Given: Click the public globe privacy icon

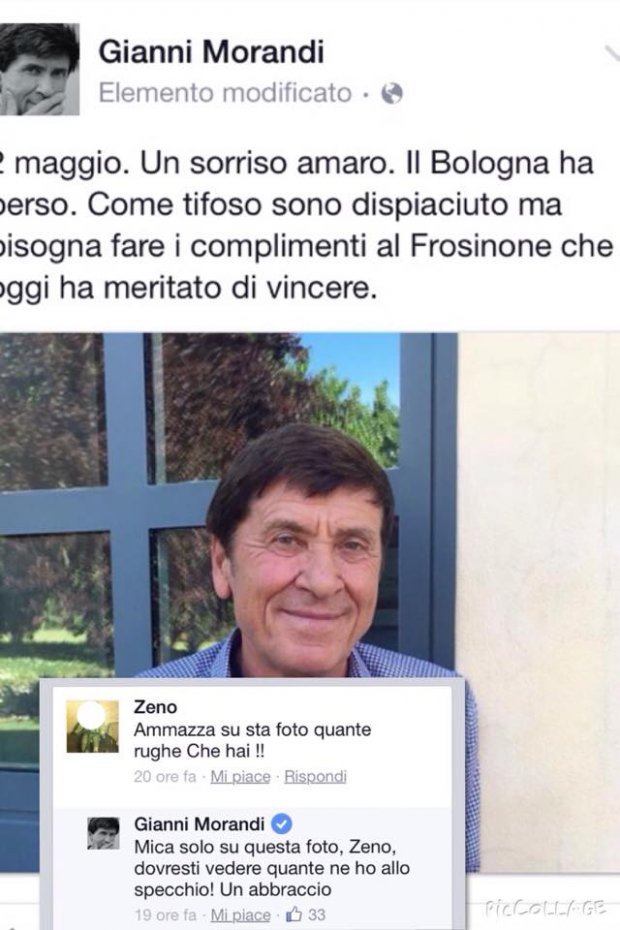Looking at the screenshot, I should [392, 93].
